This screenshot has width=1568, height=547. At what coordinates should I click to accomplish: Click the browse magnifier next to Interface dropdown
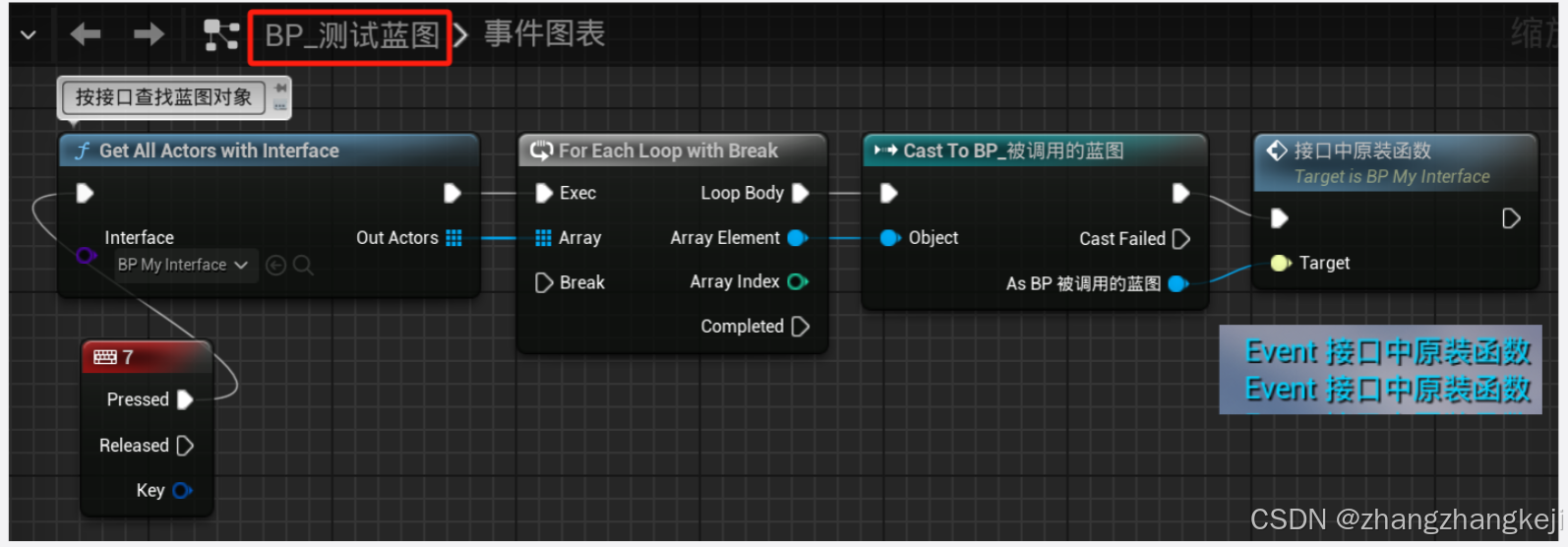pyautogui.click(x=303, y=265)
